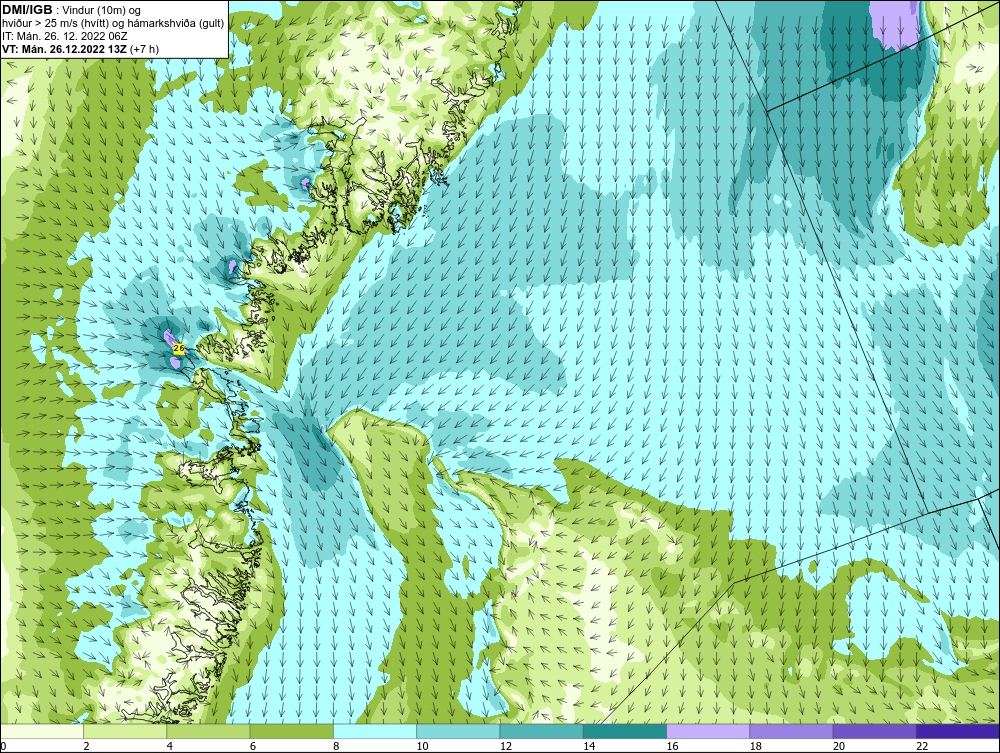Click the legend segment between 10 and 12

click(458, 731)
